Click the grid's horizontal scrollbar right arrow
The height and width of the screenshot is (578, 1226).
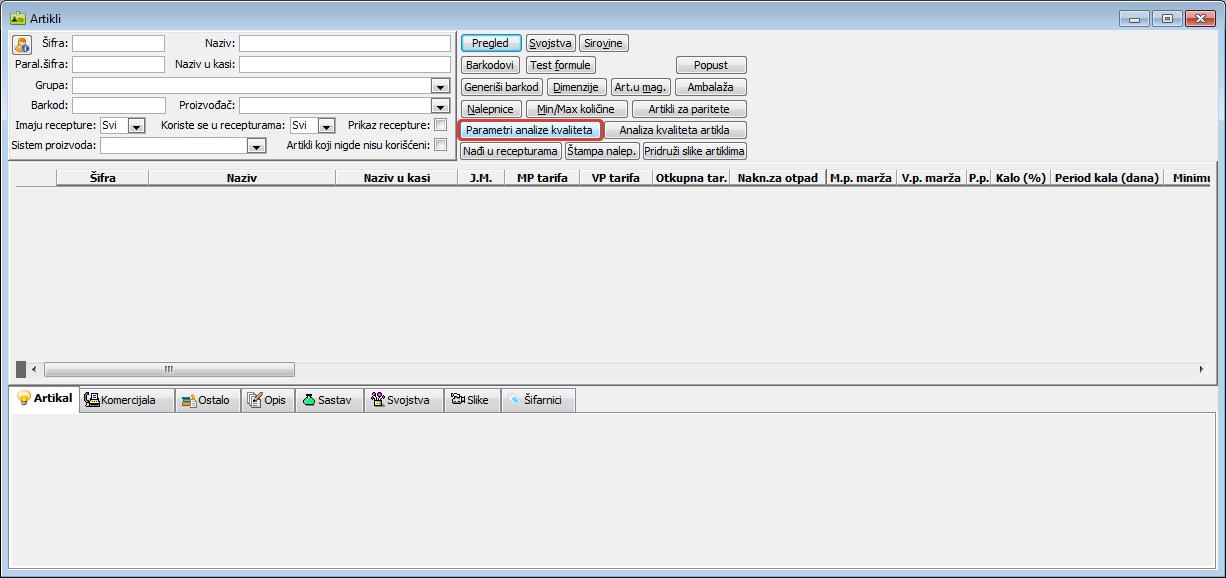(x=1202, y=369)
